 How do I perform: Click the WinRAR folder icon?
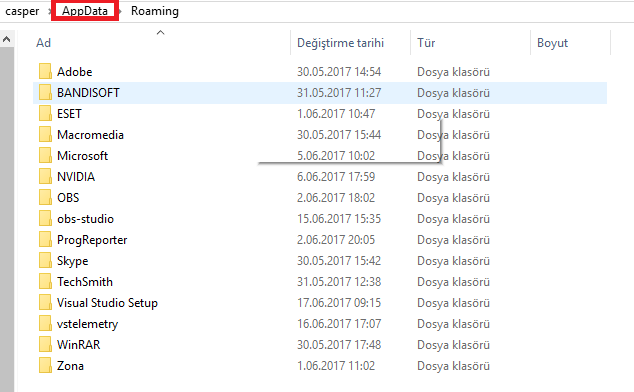(x=45, y=345)
